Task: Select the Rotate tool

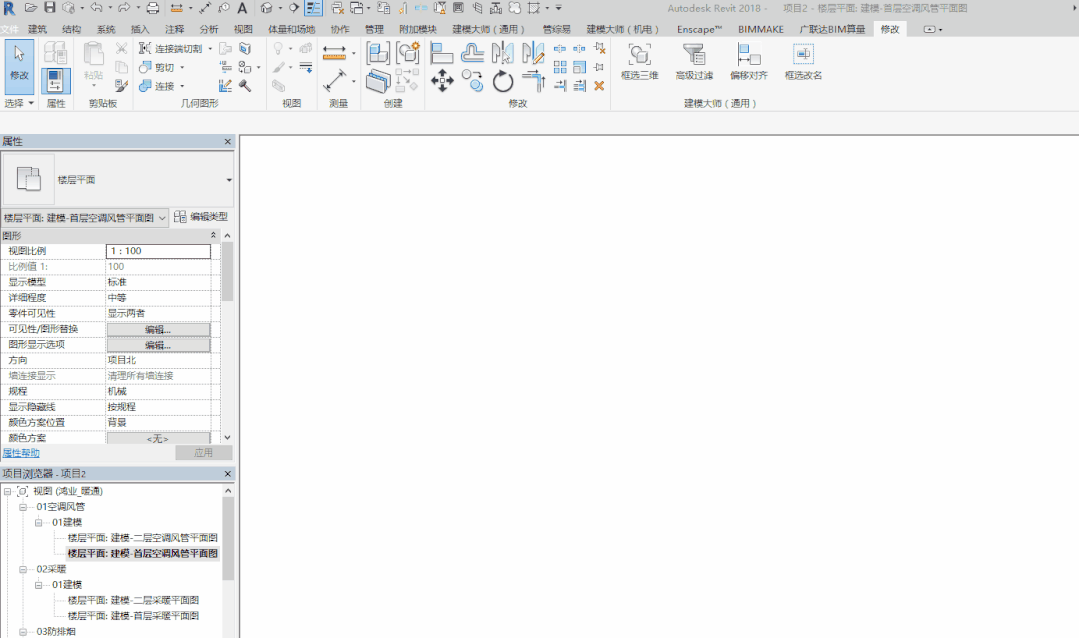Action: [502, 81]
